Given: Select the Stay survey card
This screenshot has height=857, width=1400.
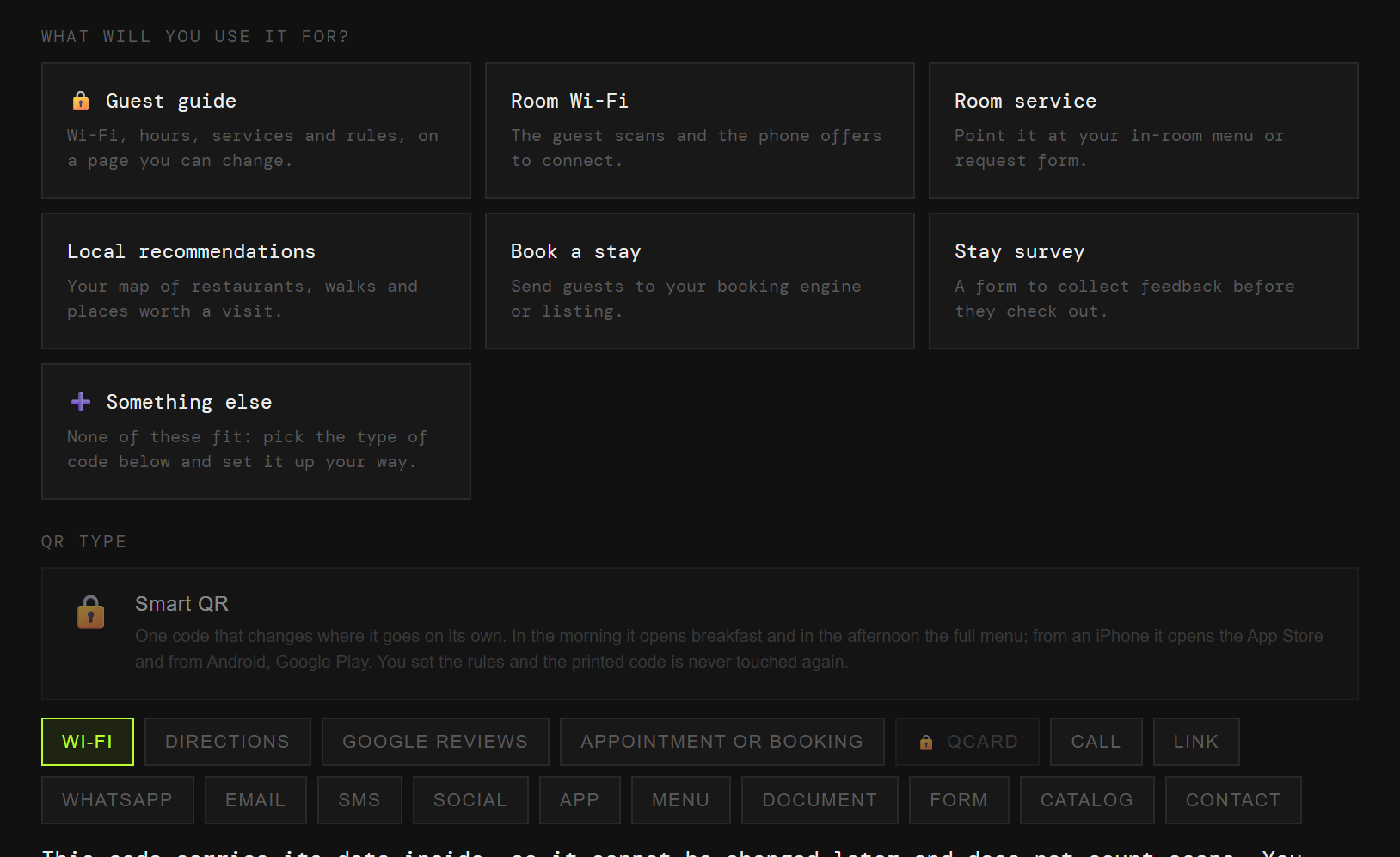Looking at the screenshot, I should (1144, 281).
